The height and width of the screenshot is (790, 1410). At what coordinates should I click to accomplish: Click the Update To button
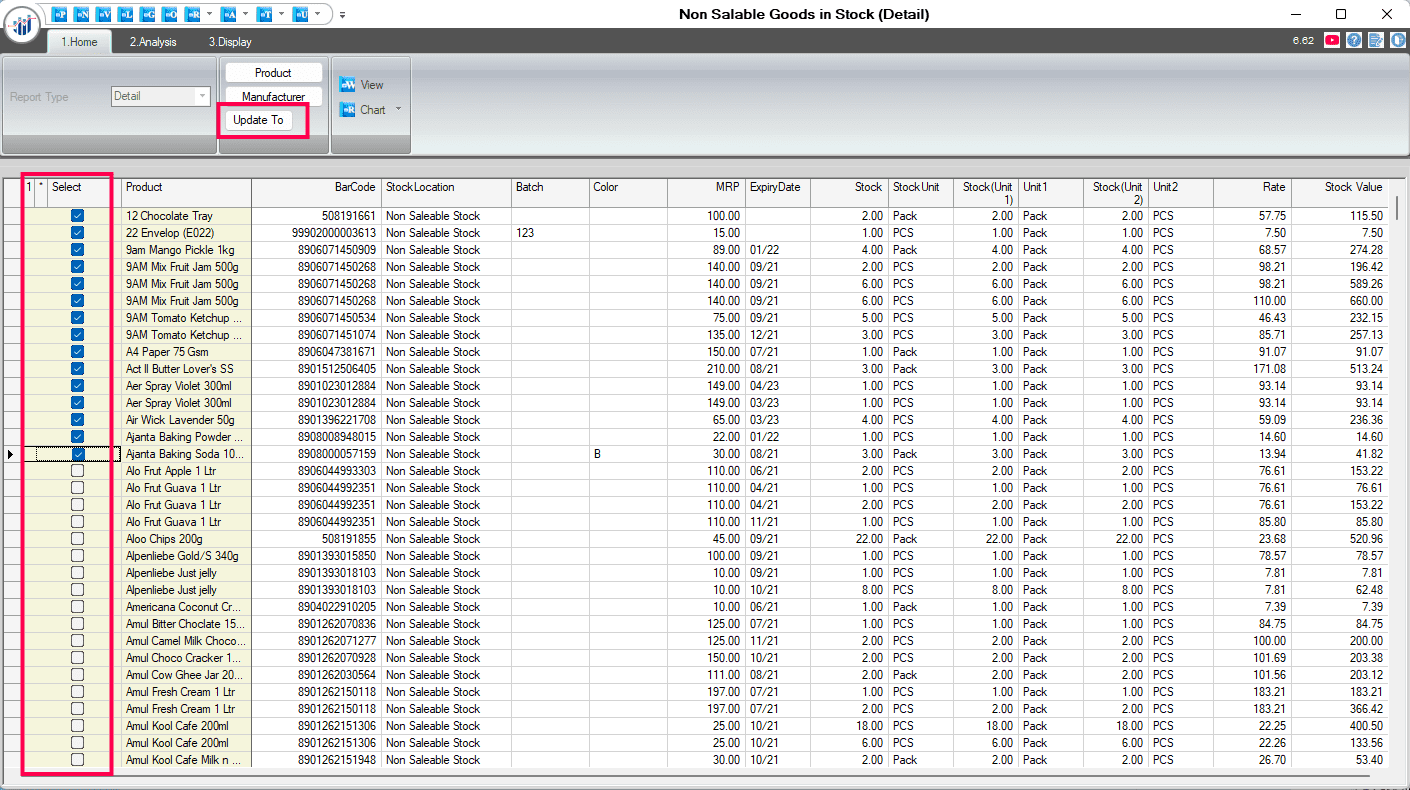(258, 120)
